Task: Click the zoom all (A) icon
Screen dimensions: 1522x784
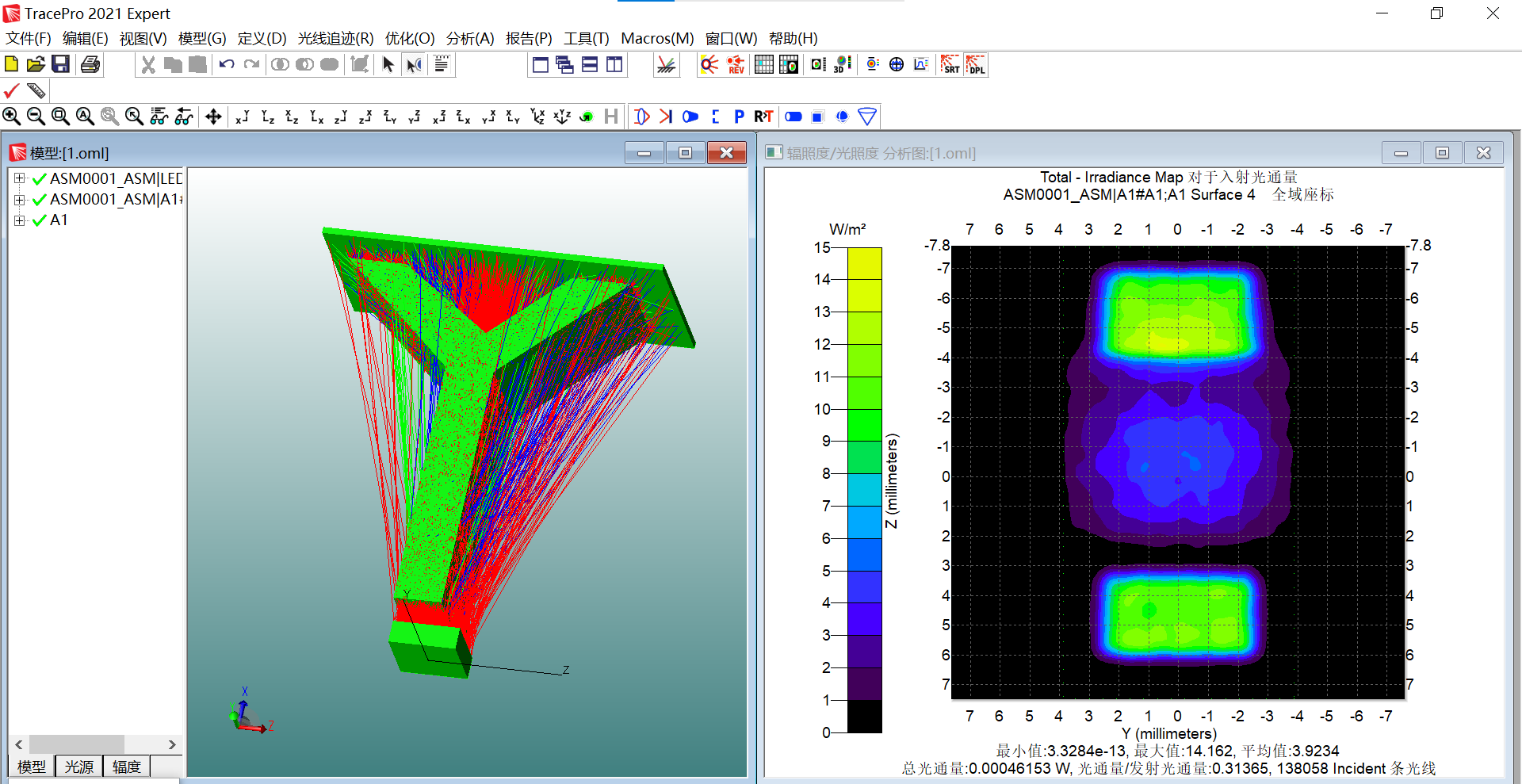Action: click(85, 117)
